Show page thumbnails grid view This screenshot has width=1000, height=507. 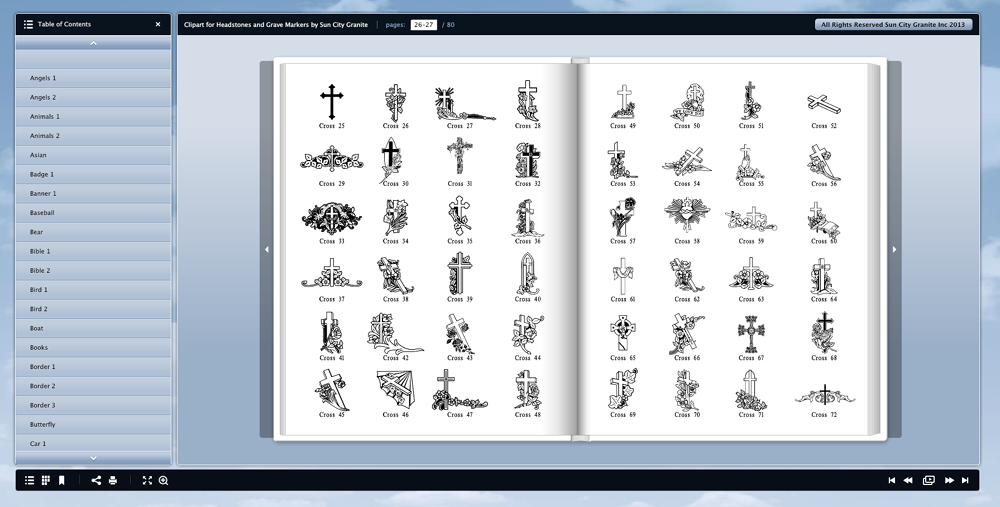click(45, 480)
